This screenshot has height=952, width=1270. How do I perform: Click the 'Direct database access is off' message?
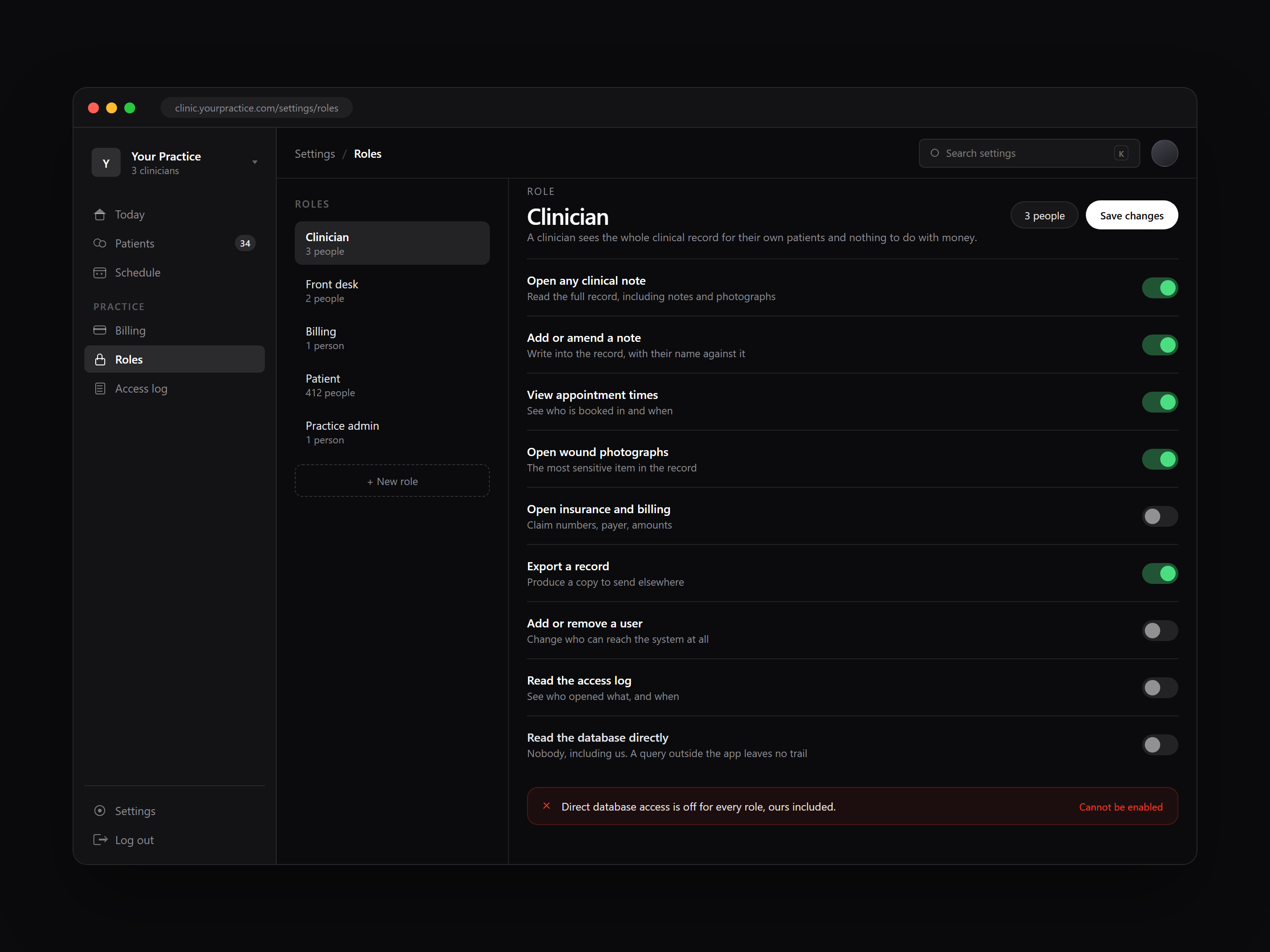699,807
